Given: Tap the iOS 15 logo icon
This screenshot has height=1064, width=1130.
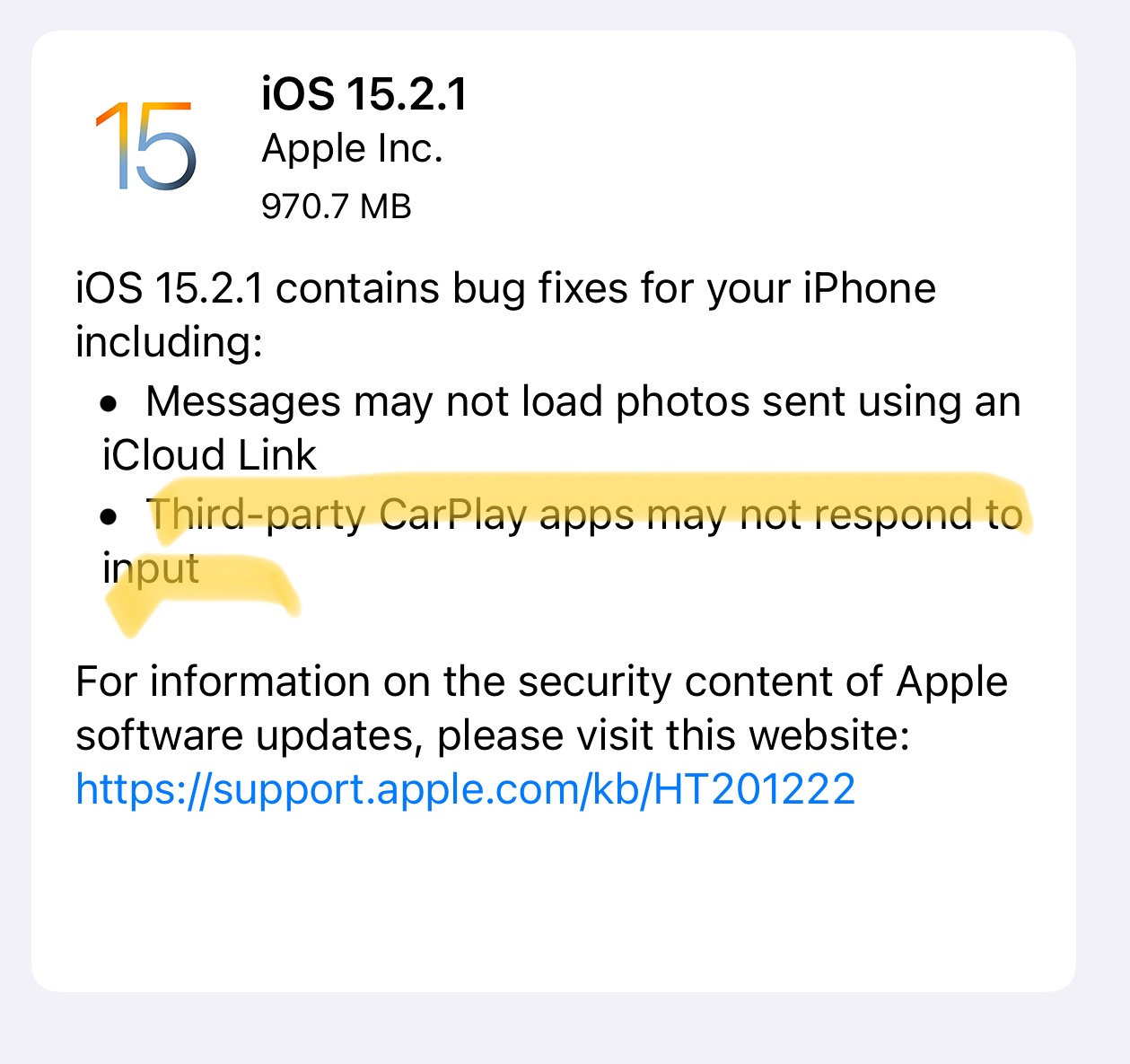Looking at the screenshot, I should click(x=145, y=145).
